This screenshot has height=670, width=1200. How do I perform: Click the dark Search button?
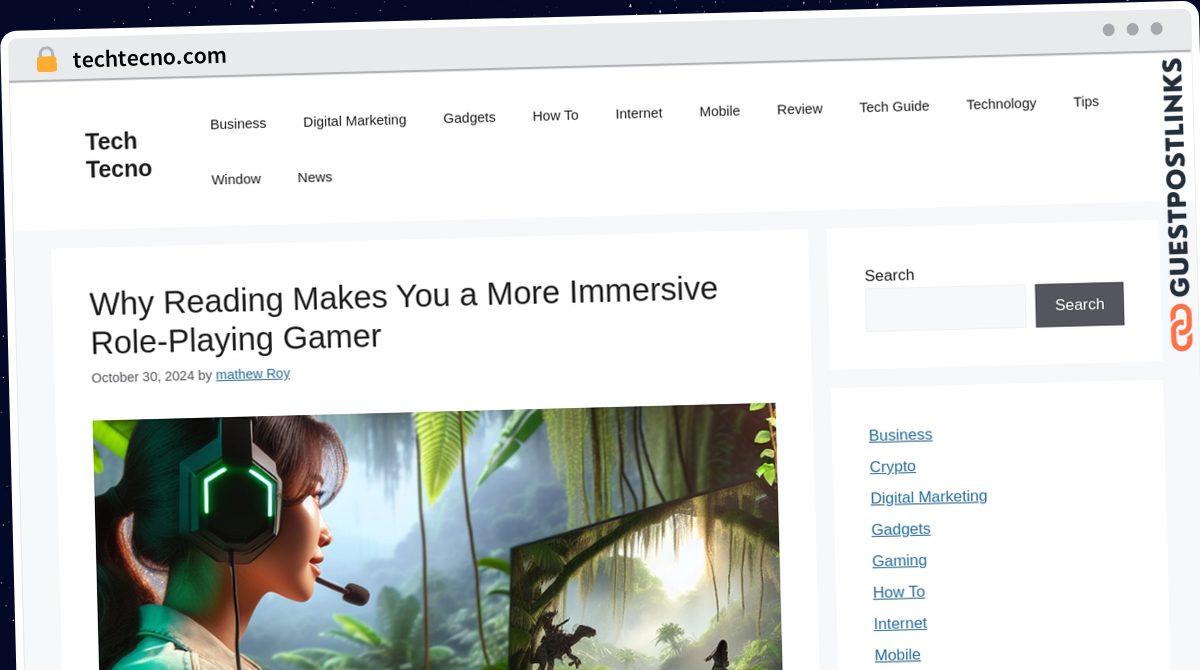click(x=1079, y=305)
